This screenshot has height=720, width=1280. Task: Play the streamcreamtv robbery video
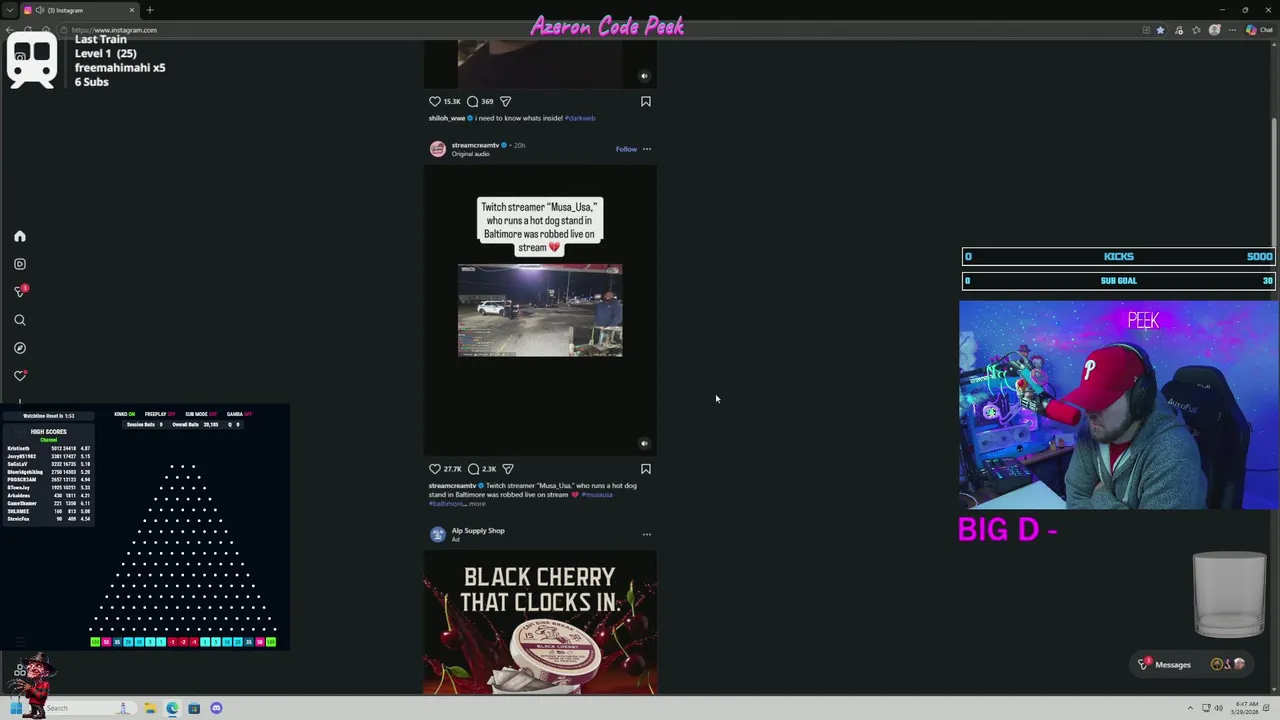pyautogui.click(x=540, y=310)
